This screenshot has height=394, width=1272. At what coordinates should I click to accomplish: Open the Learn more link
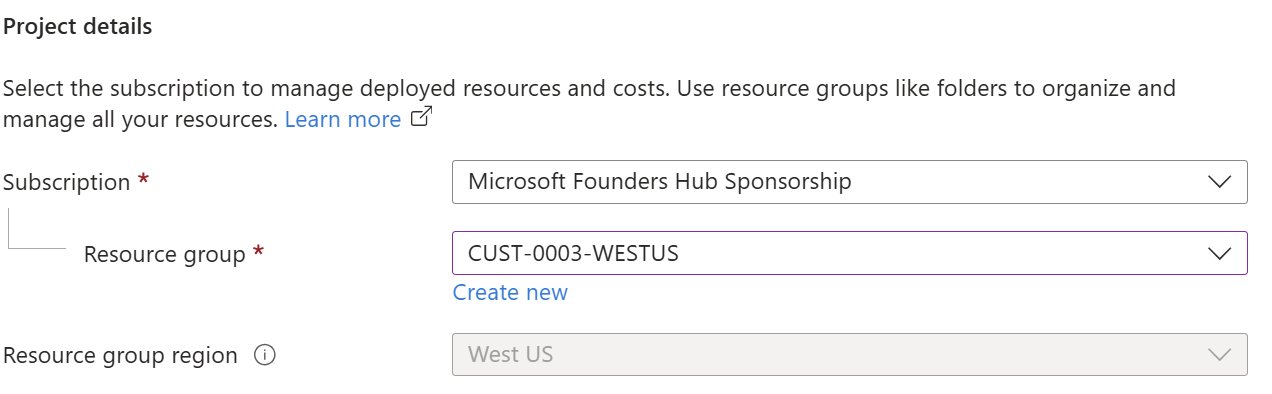pyautogui.click(x=343, y=119)
